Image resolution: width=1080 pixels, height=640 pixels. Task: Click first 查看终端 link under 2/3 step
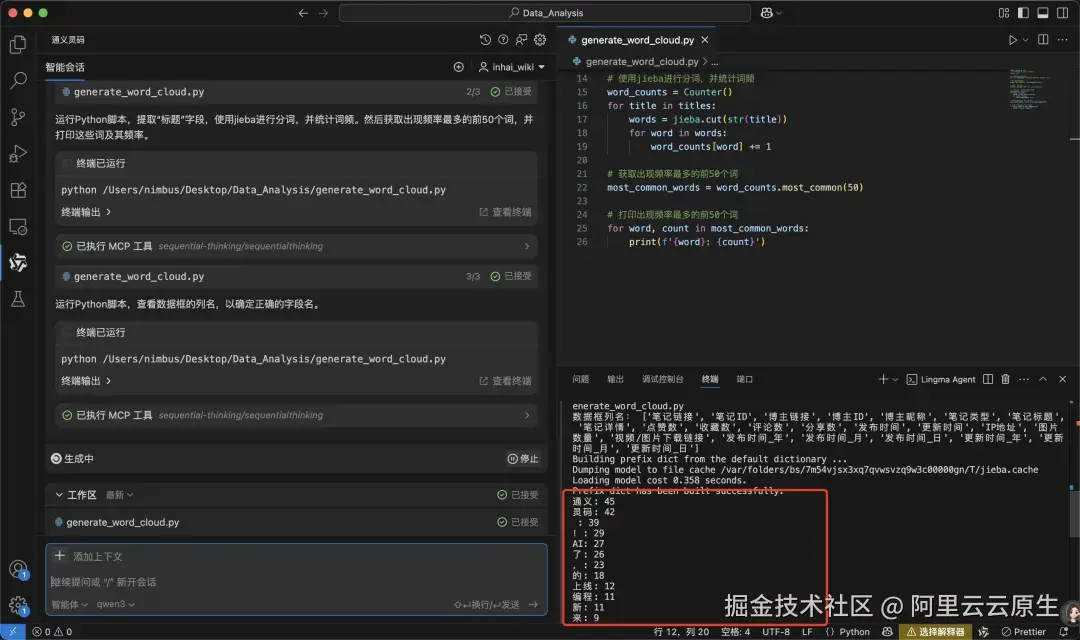506,212
